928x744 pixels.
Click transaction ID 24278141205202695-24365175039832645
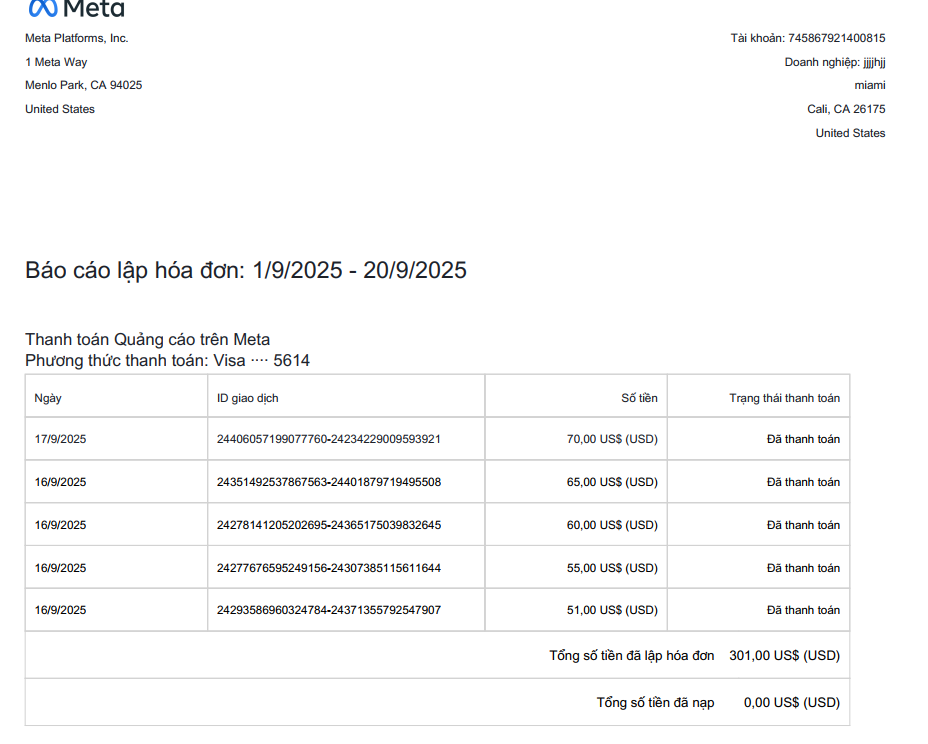pos(329,525)
